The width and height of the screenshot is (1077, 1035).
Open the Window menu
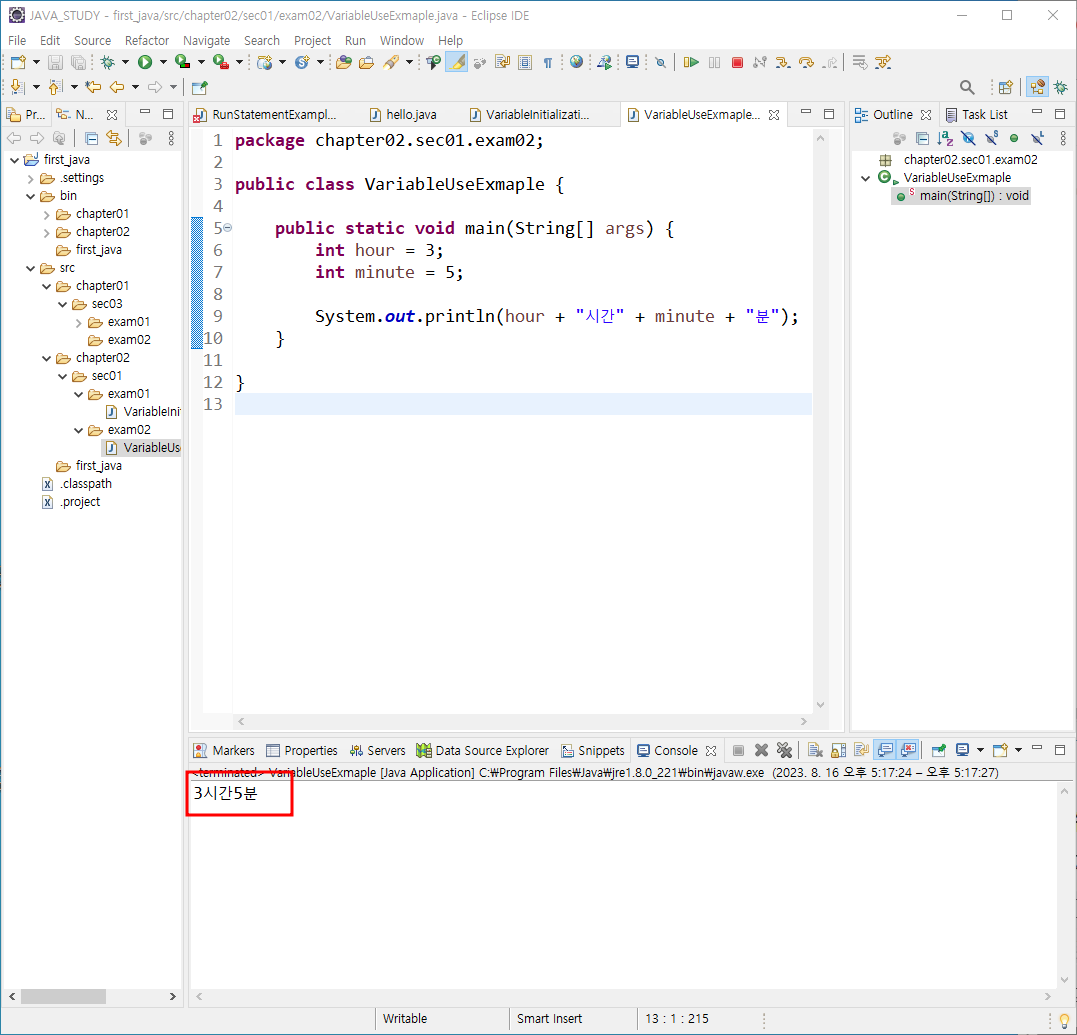point(402,41)
